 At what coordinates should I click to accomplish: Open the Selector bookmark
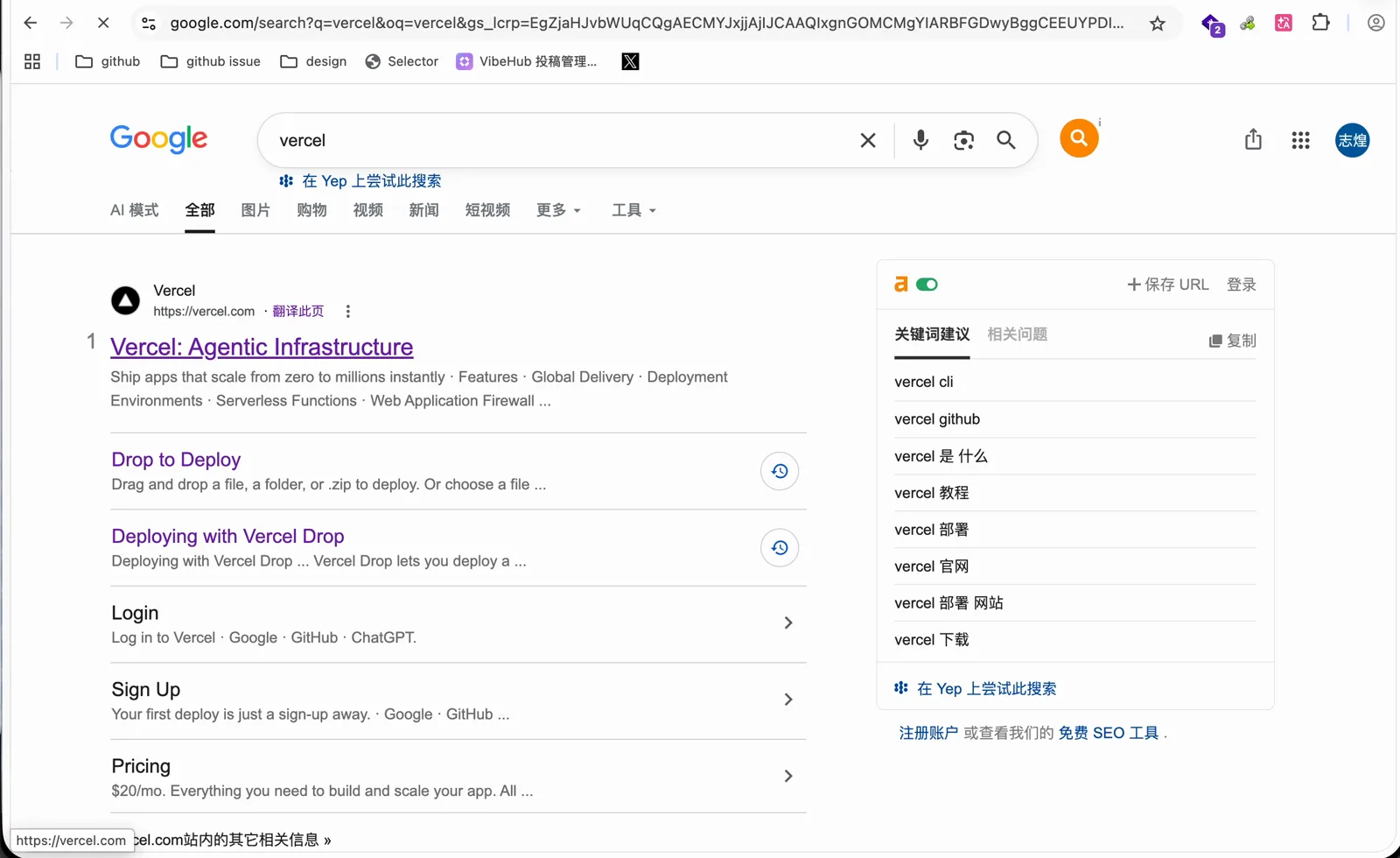tap(402, 61)
